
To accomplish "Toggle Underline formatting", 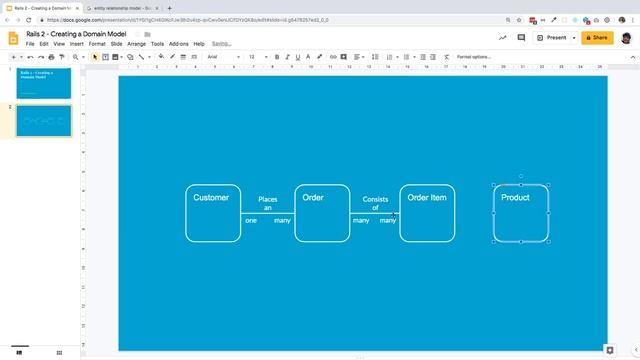I will click(x=298, y=57).
